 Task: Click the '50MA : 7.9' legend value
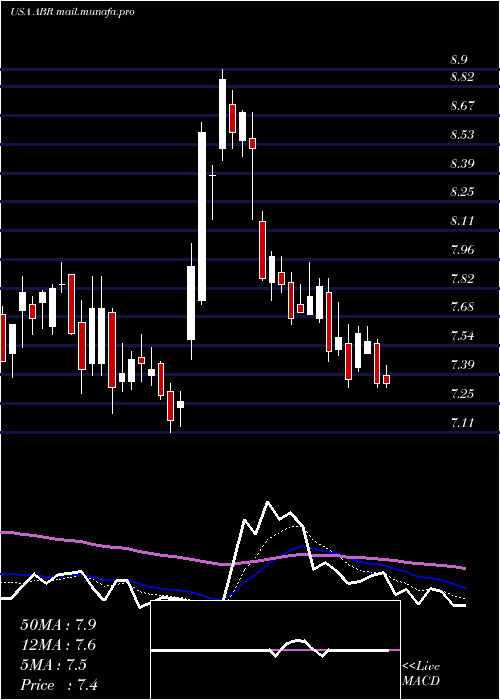58,625
